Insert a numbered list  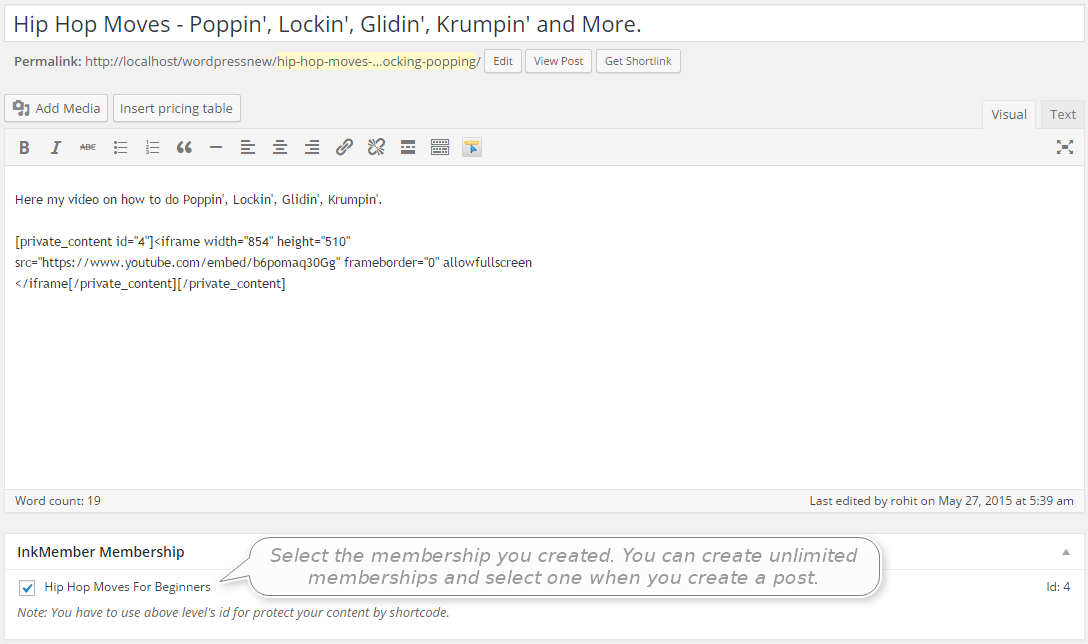[152, 147]
